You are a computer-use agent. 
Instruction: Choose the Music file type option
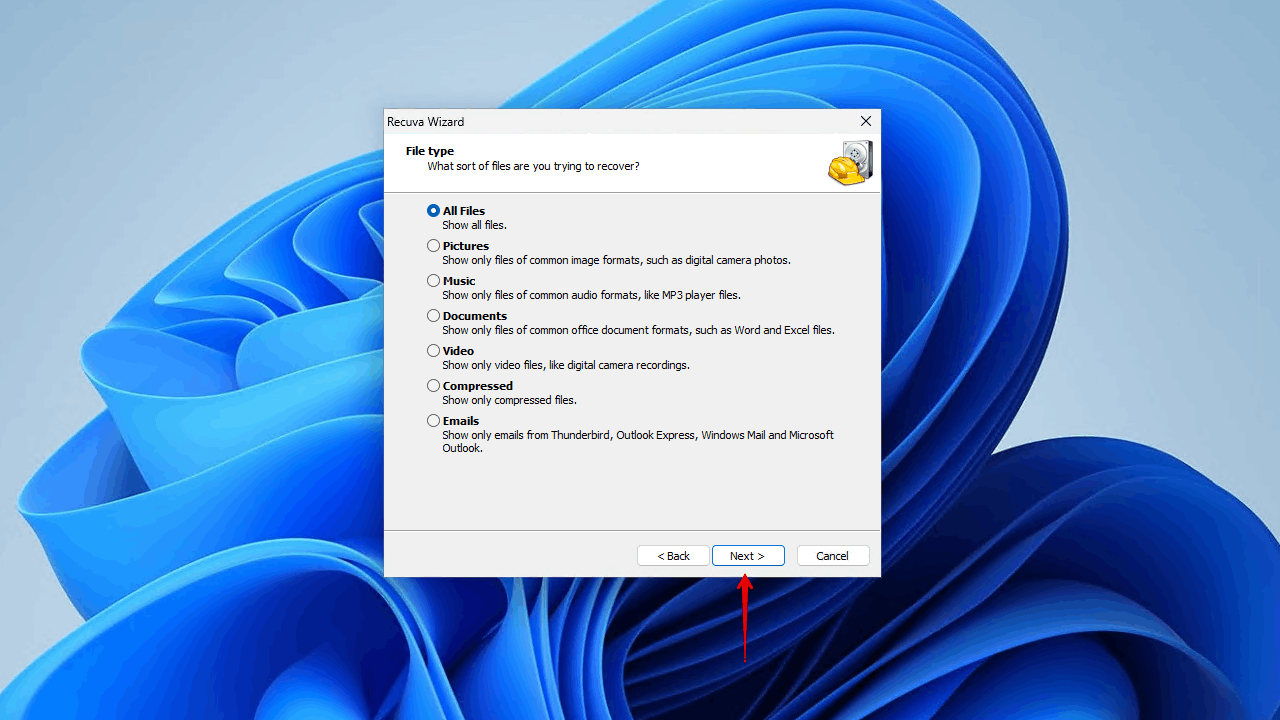click(433, 281)
